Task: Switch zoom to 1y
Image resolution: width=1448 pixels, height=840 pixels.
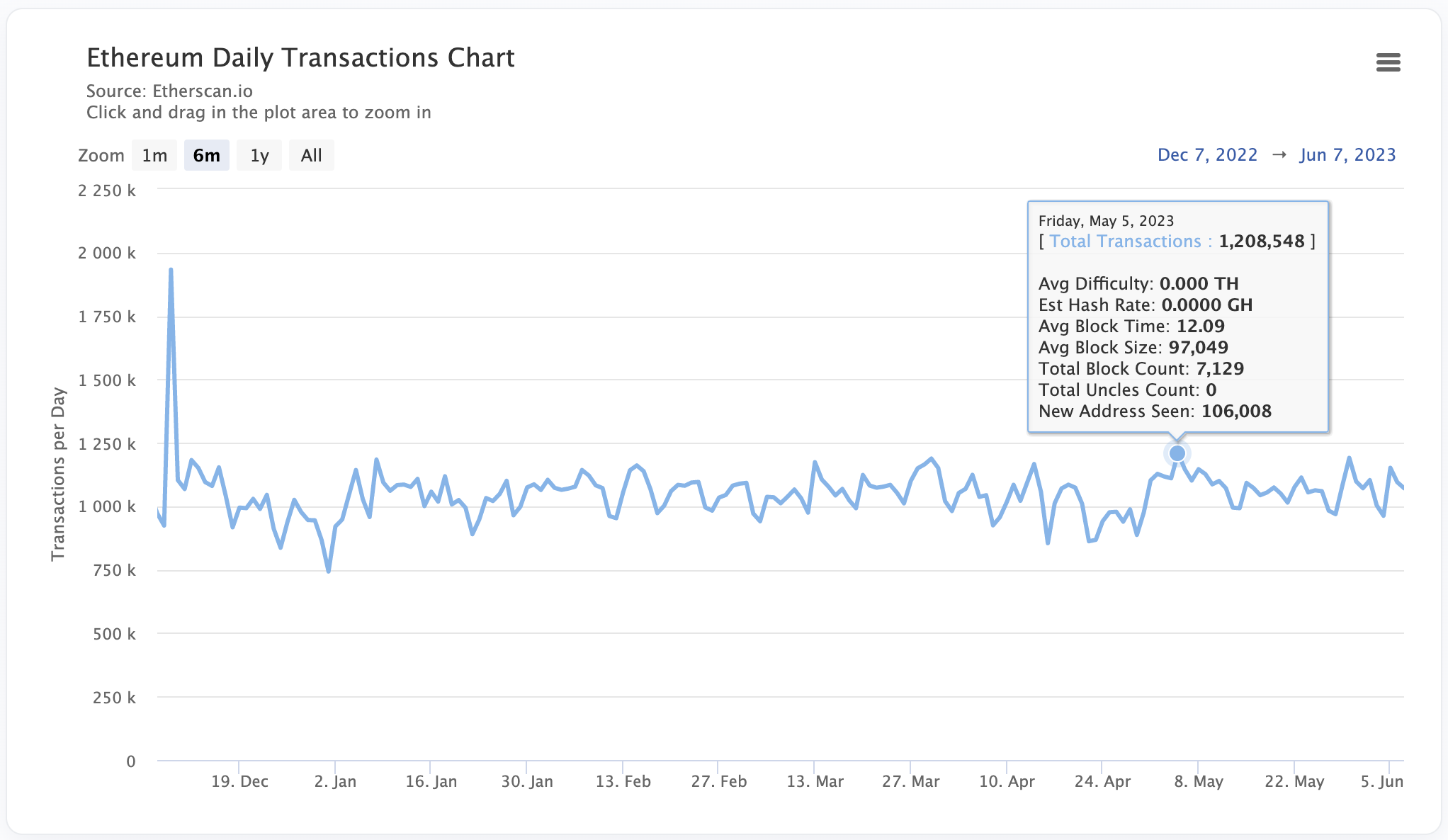Action: tap(259, 155)
